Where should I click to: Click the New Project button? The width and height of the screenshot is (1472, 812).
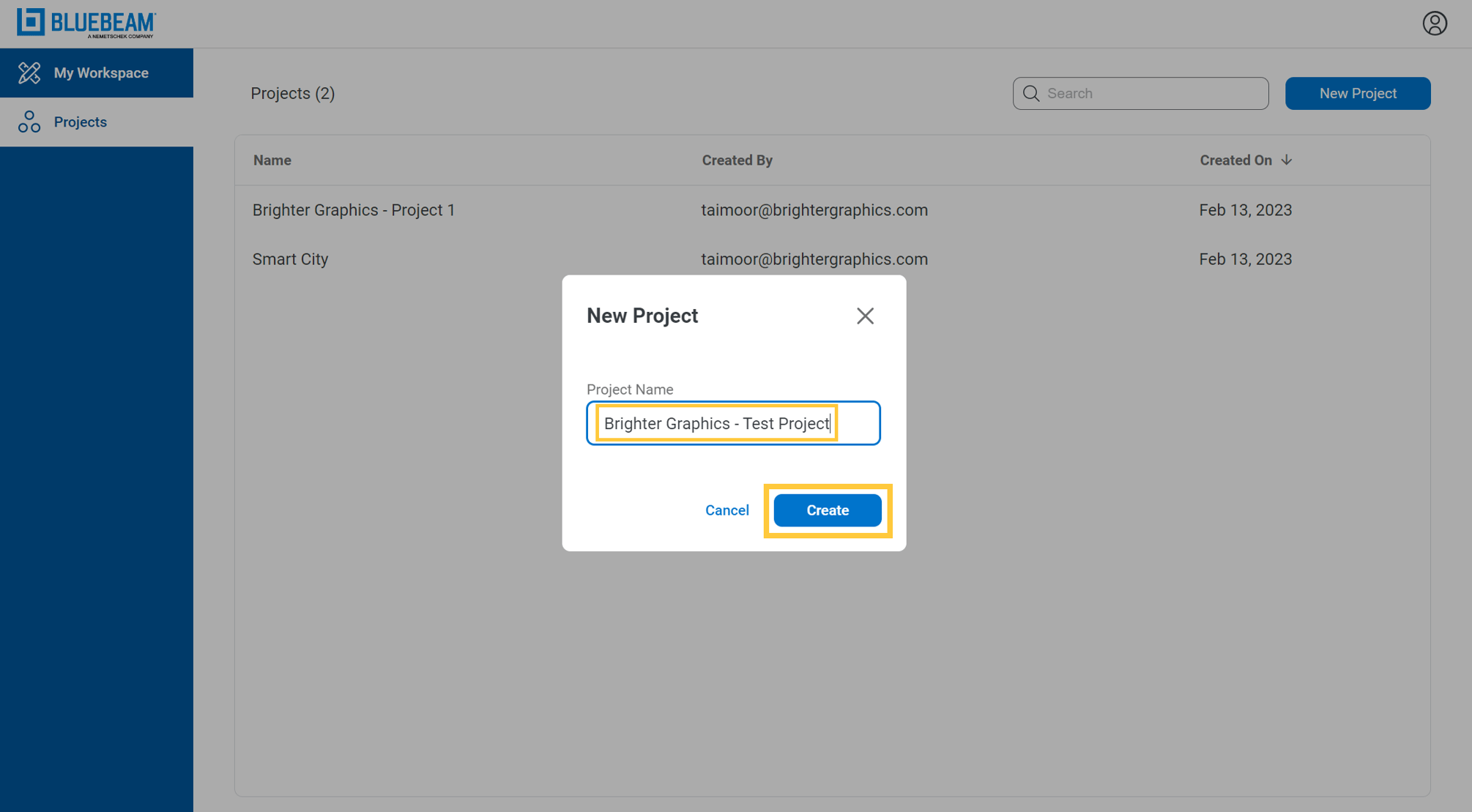(1357, 93)
